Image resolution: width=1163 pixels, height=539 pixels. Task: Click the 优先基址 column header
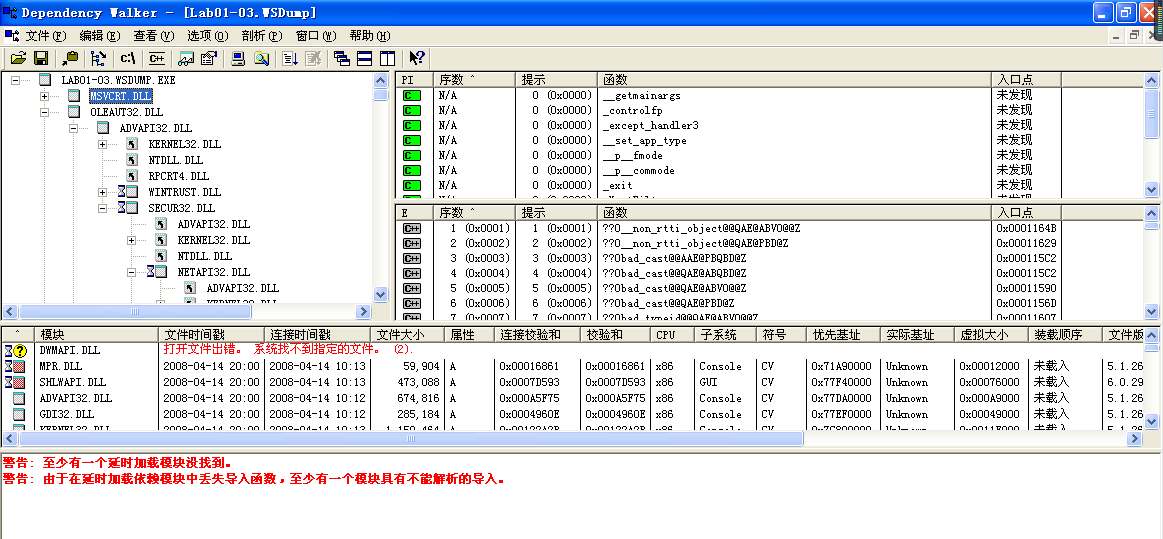coord(843,335)
